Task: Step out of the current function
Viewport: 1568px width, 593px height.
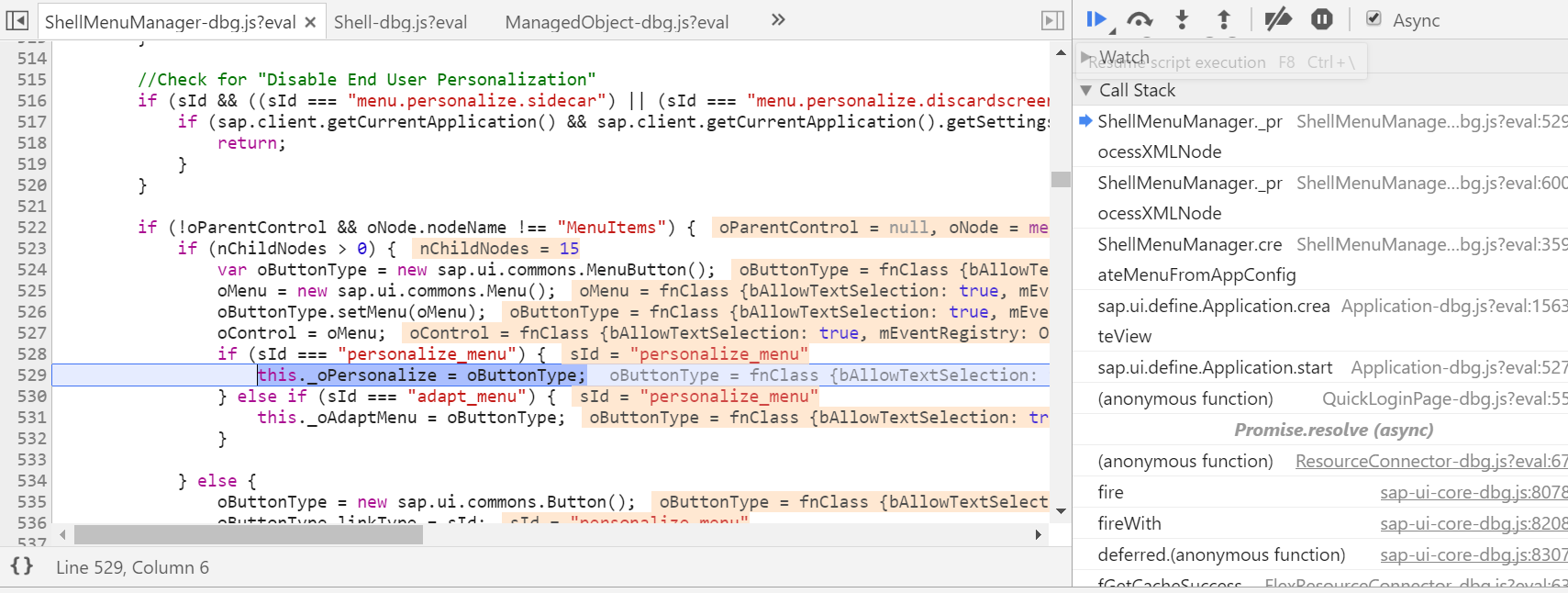Action: pos(1223,19)
